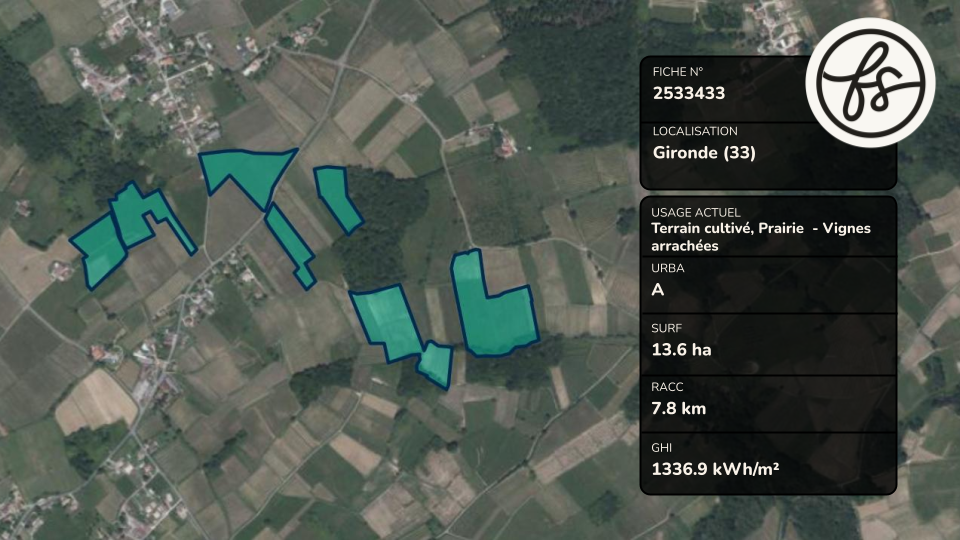The height and width of the screenshot is (540, 960).
Task: Select the arrow-shaped teal parcel
Action: [x=246, y=174]
